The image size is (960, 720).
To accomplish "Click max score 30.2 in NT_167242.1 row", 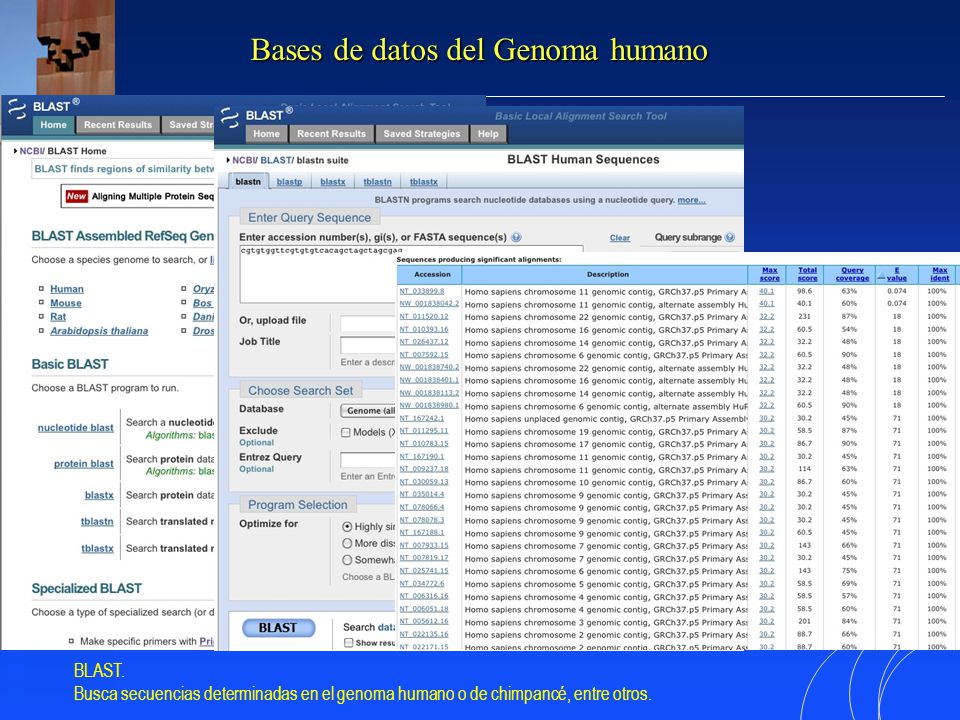I will coord(767,418).
